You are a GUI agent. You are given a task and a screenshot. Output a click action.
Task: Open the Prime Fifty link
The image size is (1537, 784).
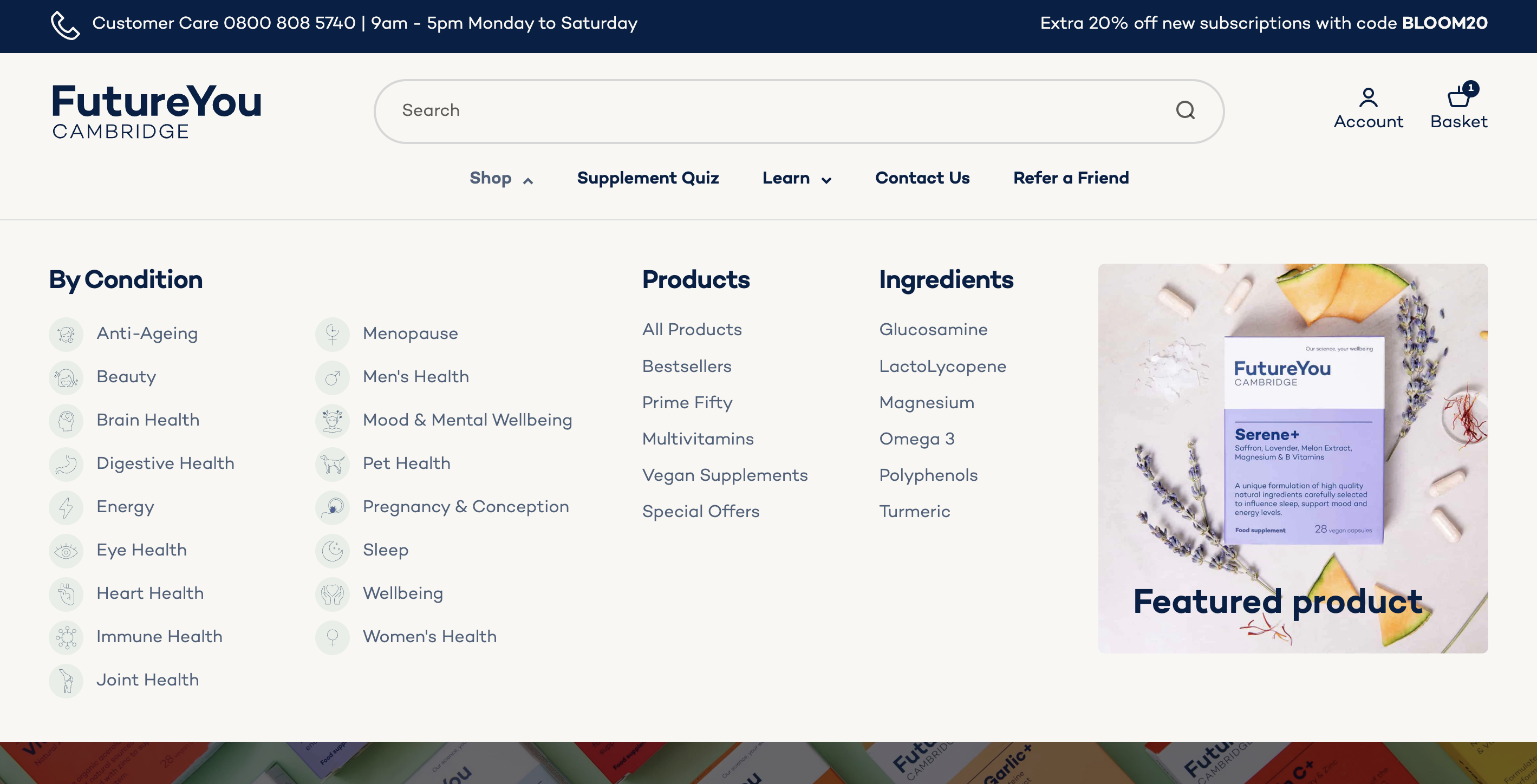click(x=687, y=403)
